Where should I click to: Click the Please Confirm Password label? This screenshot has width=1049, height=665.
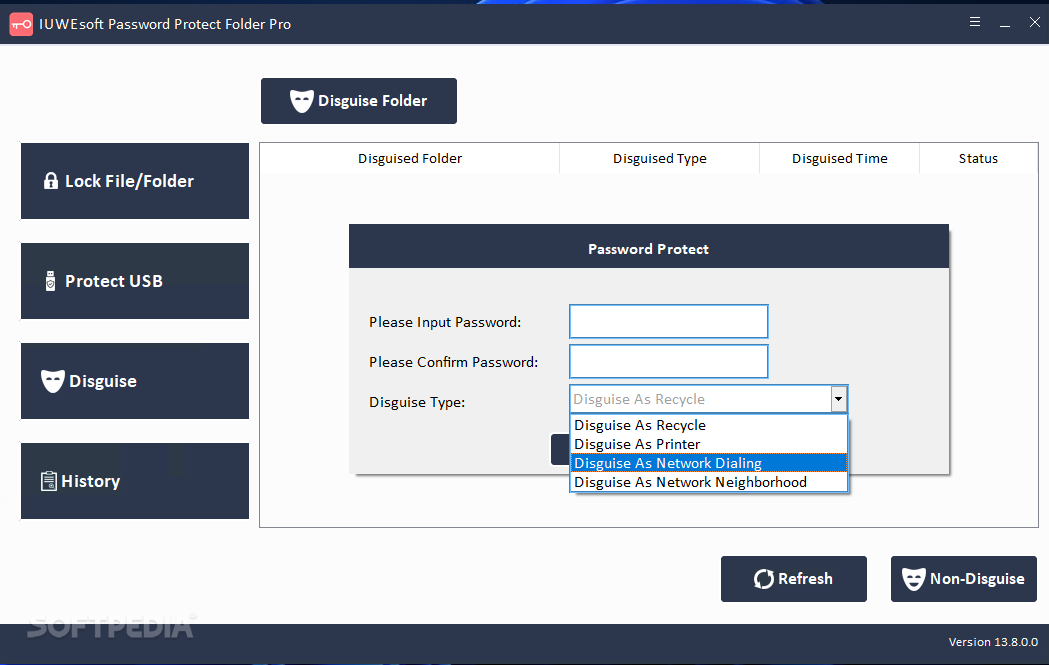click(454, 362)
